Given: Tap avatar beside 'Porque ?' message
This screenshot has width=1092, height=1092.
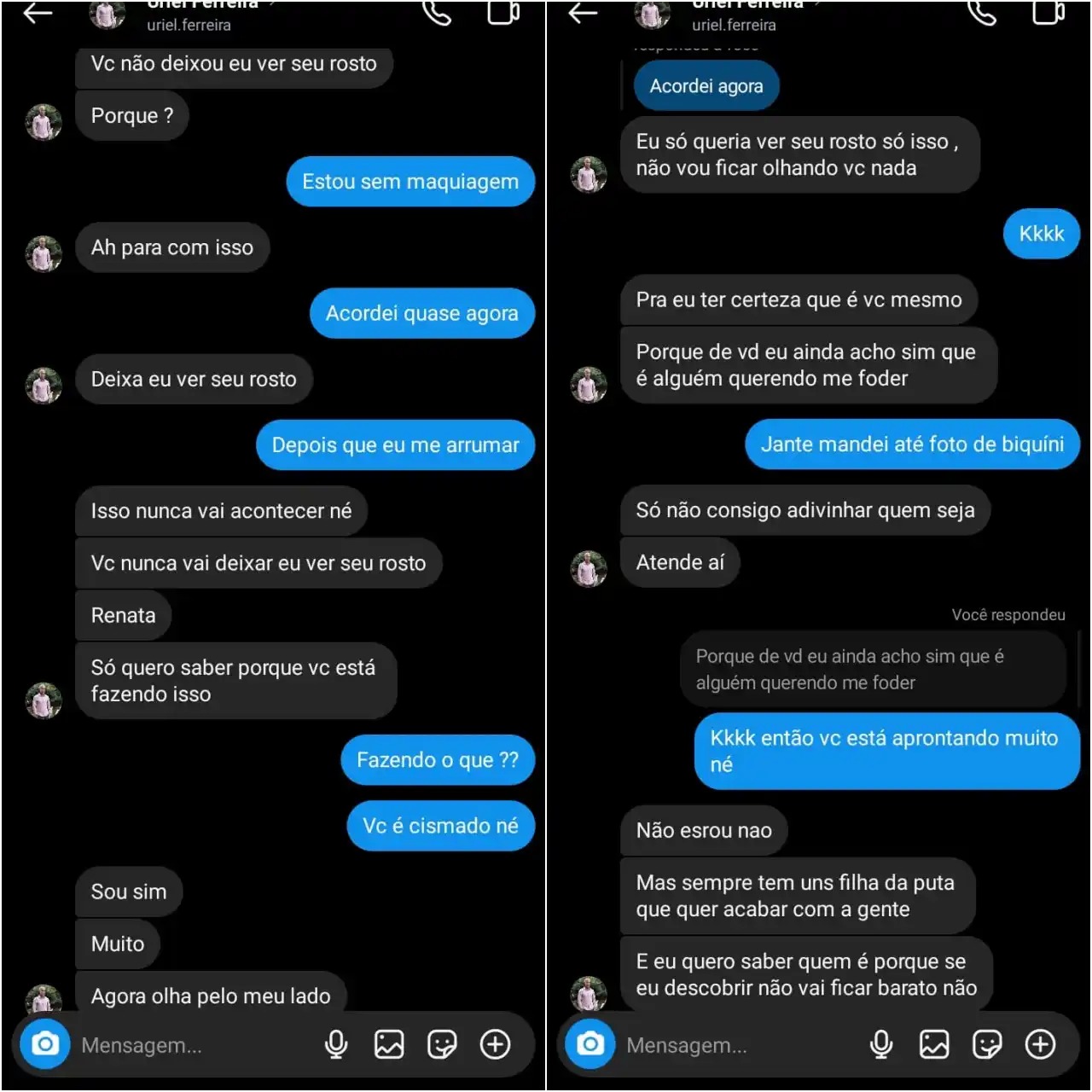Looking at the screenshot, I should point(44,122).
